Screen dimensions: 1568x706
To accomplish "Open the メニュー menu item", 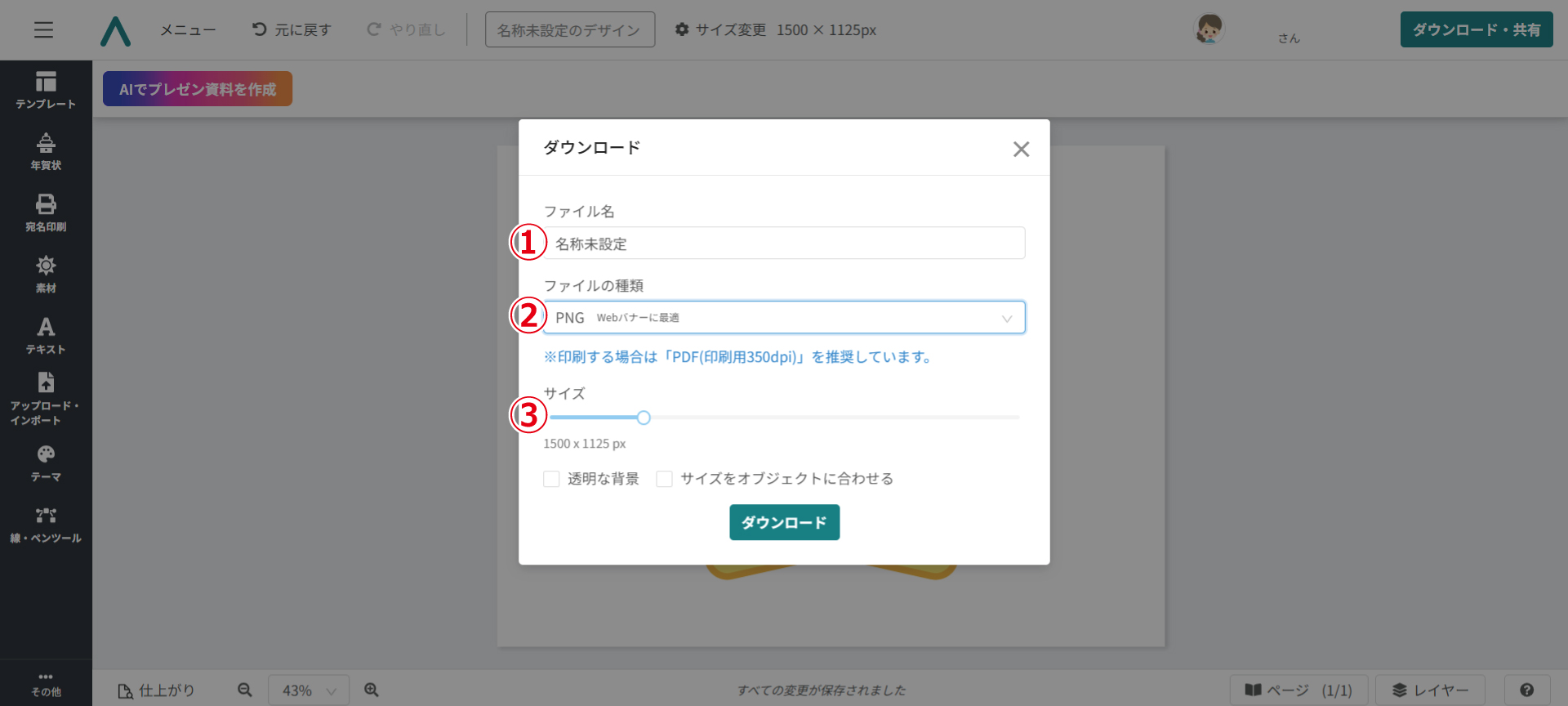I will tap(188, 30).
